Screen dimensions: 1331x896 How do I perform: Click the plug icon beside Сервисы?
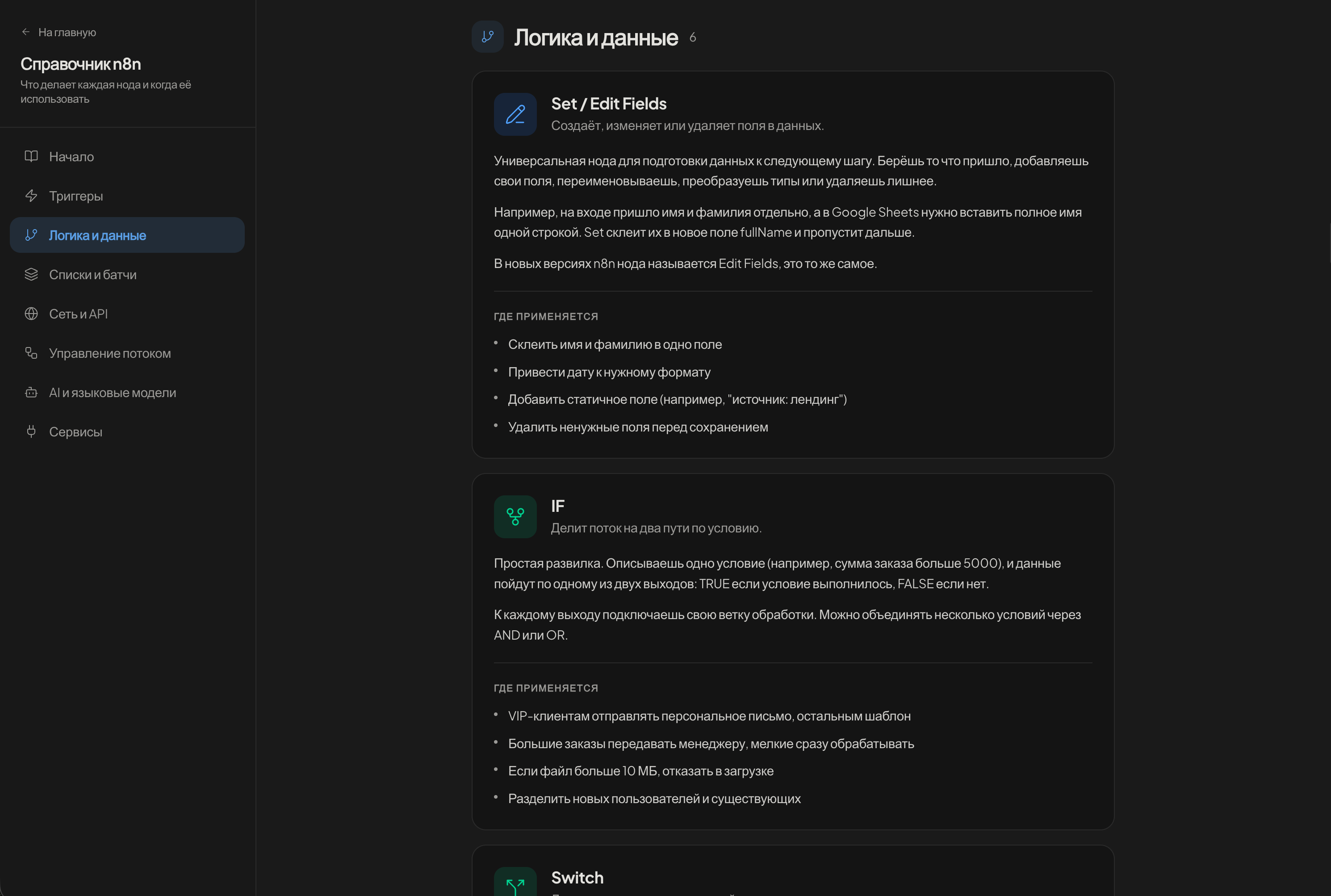[x=31, y=431]
